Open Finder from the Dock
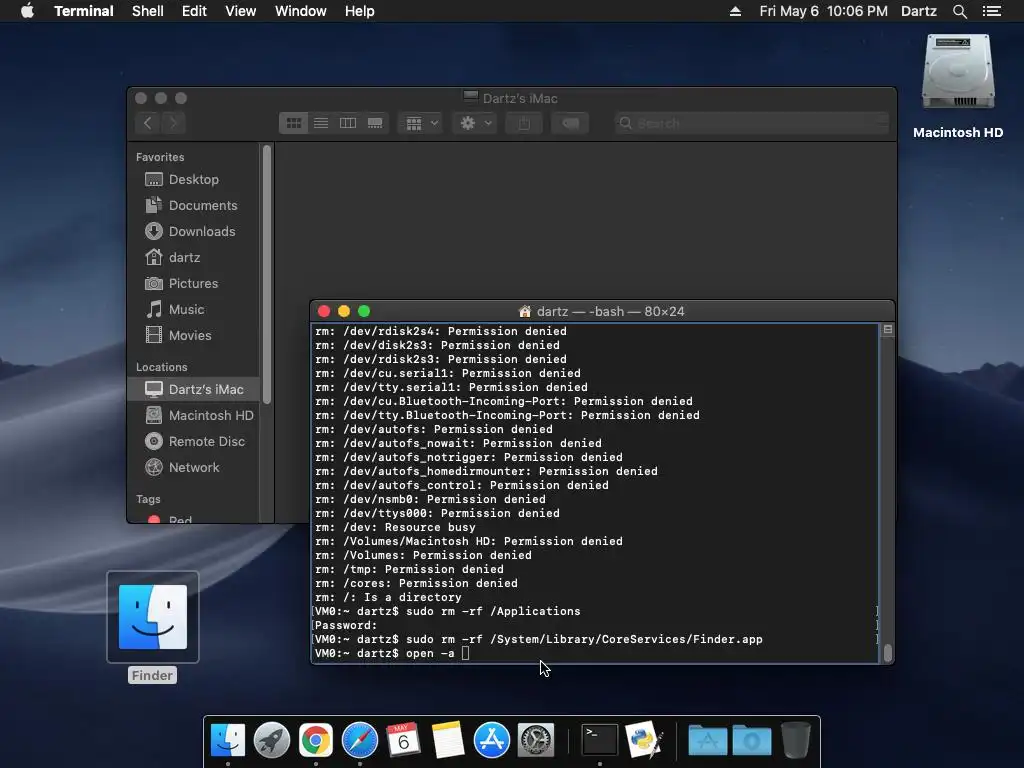The width and height of the screenshot is (1024, 768). (227, 740)
